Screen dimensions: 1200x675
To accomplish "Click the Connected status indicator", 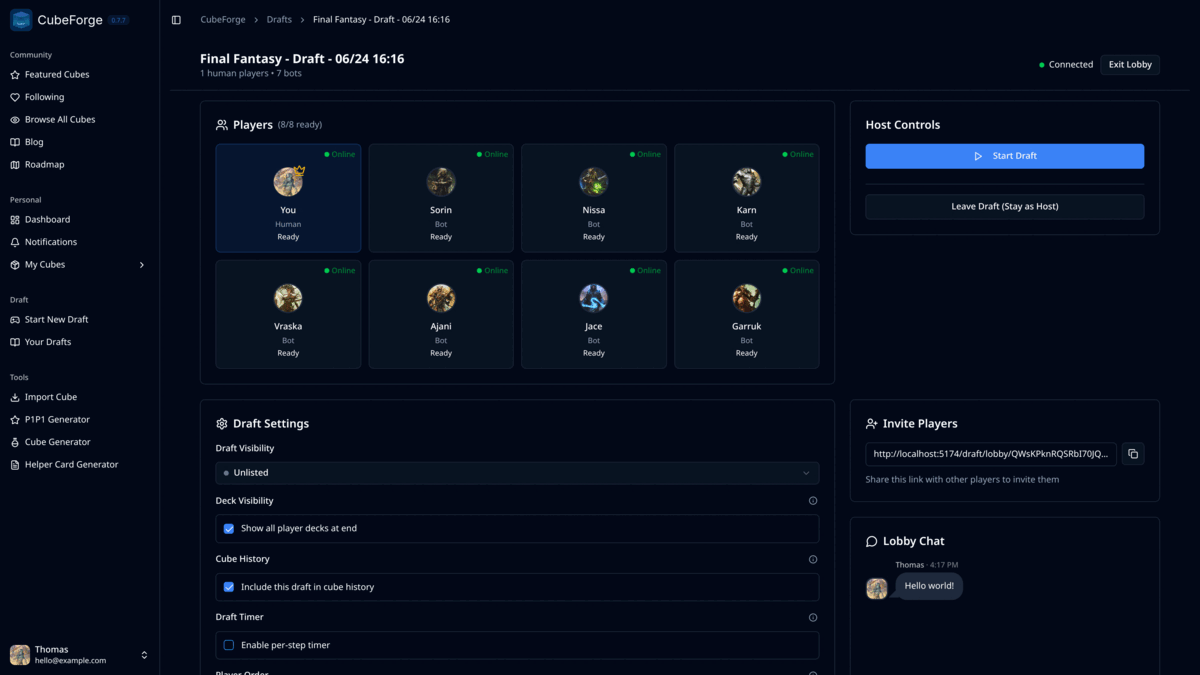I will pyautogui.click(x=1066, y=65).
